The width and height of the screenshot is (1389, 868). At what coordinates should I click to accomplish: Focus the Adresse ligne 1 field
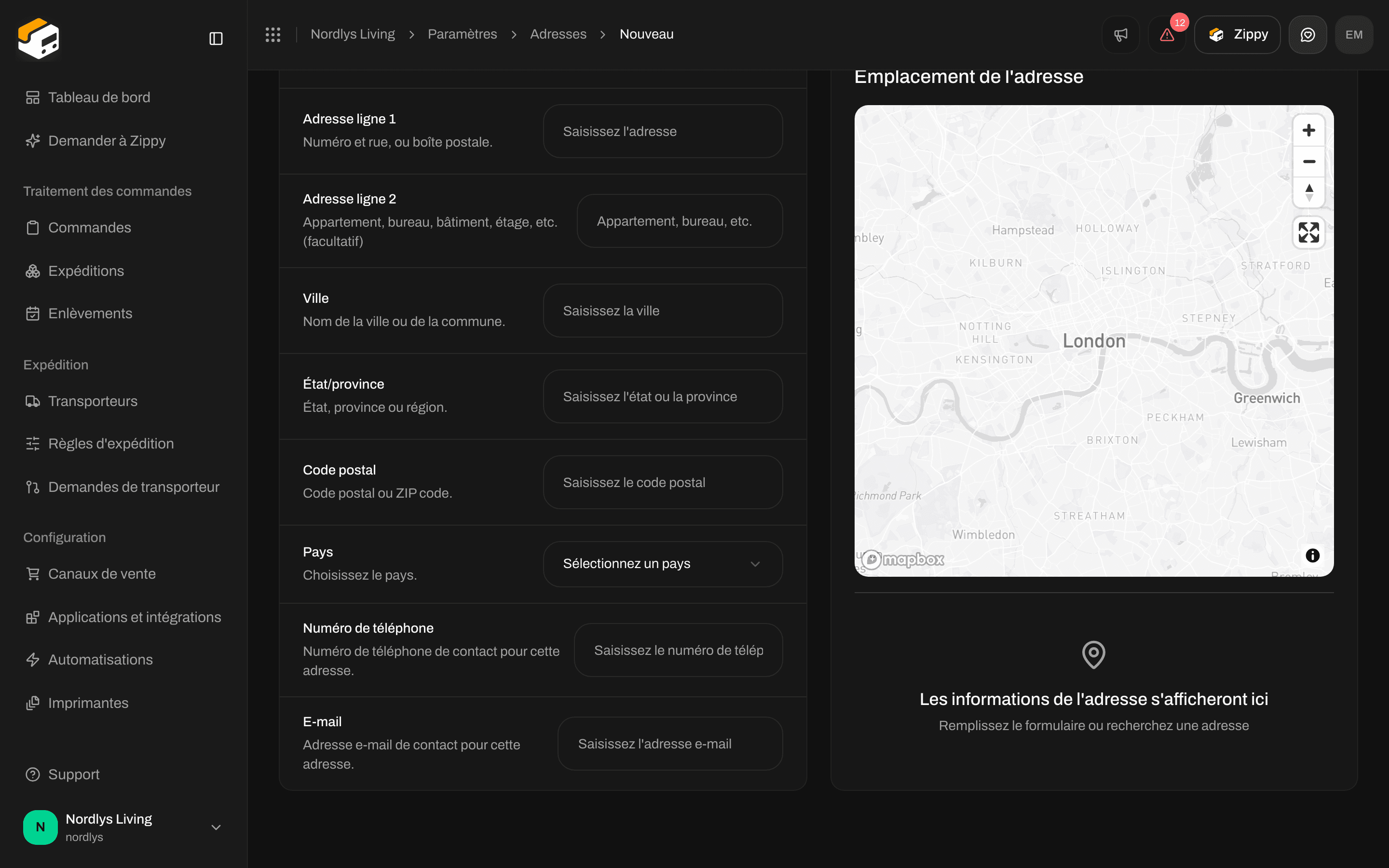point(662,132)
